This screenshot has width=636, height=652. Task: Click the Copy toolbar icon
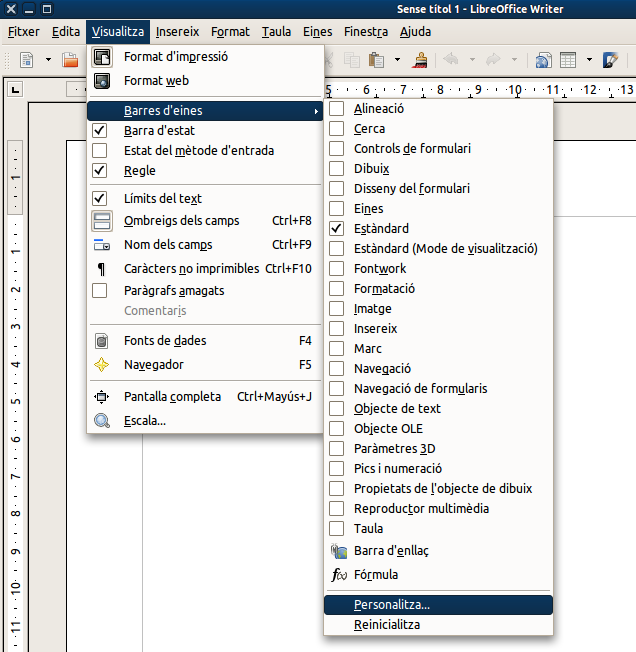pos(352,60)
